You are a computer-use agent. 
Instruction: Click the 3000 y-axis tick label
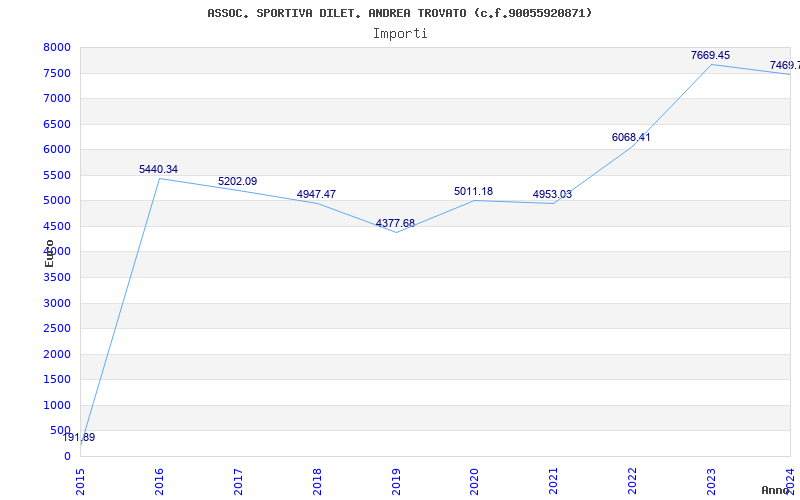pos(57,303)
